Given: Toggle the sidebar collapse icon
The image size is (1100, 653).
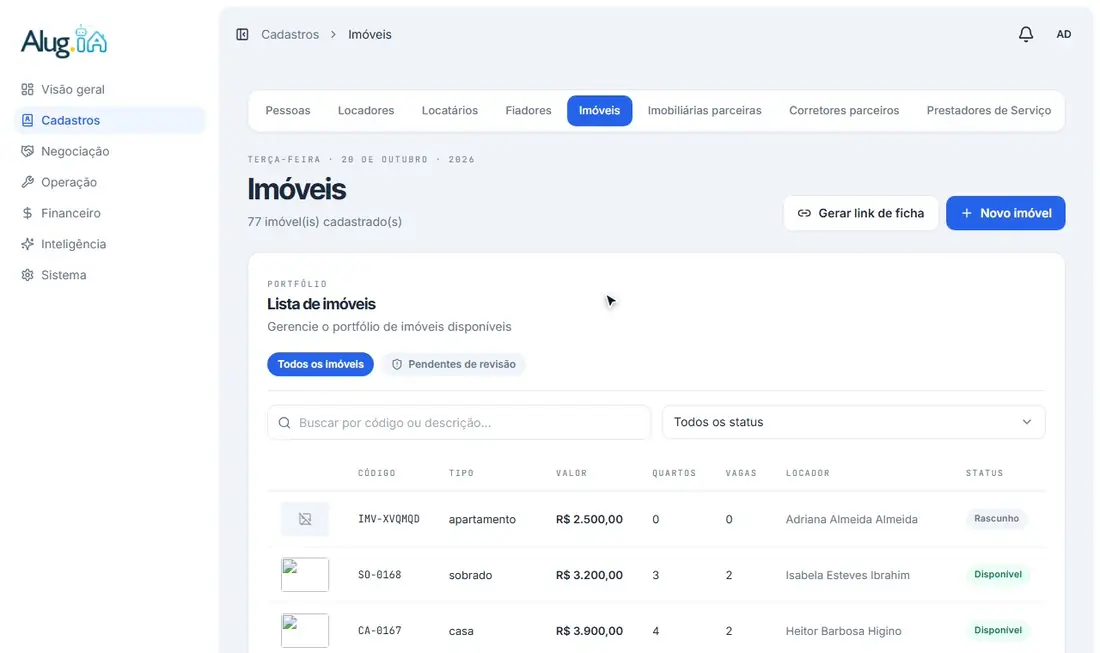Looking at the screenshot, I should (x=242, y=34).
